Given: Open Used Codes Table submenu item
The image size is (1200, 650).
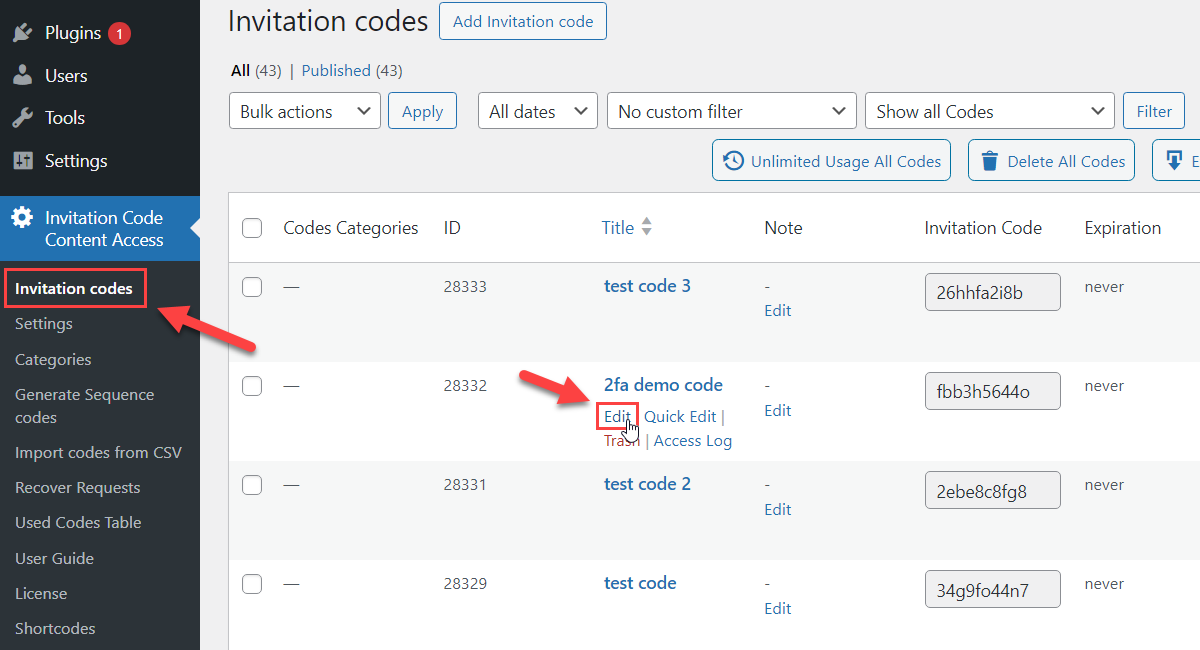Looking at the screenshot, I should pyautogui.click(x=78, y=523).
